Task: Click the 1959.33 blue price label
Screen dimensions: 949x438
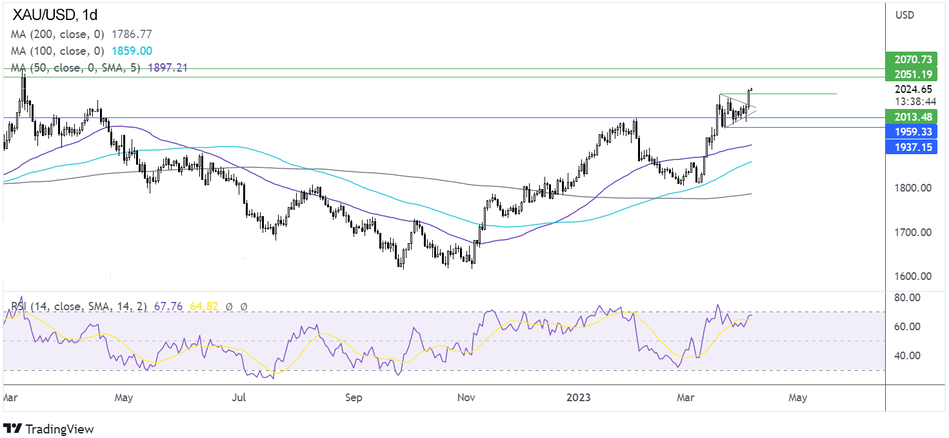Action: 915,131
